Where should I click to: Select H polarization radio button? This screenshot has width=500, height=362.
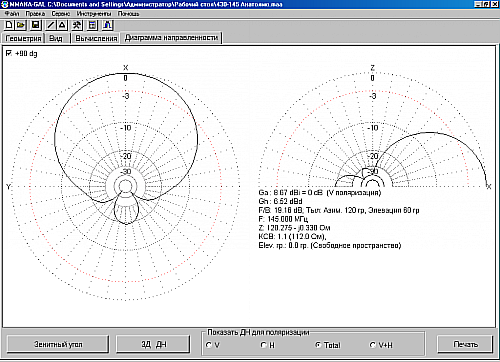263,345
